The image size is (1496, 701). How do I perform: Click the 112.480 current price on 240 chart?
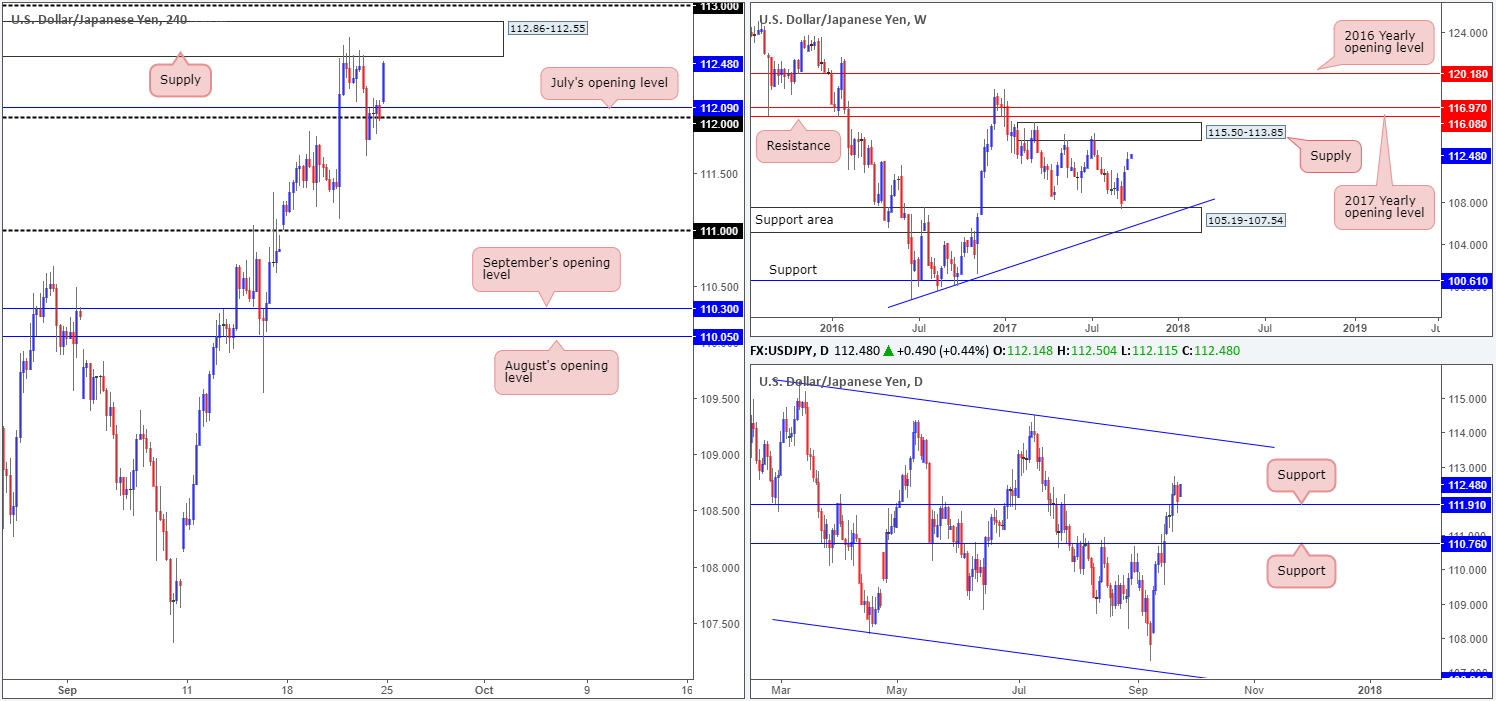720,64
